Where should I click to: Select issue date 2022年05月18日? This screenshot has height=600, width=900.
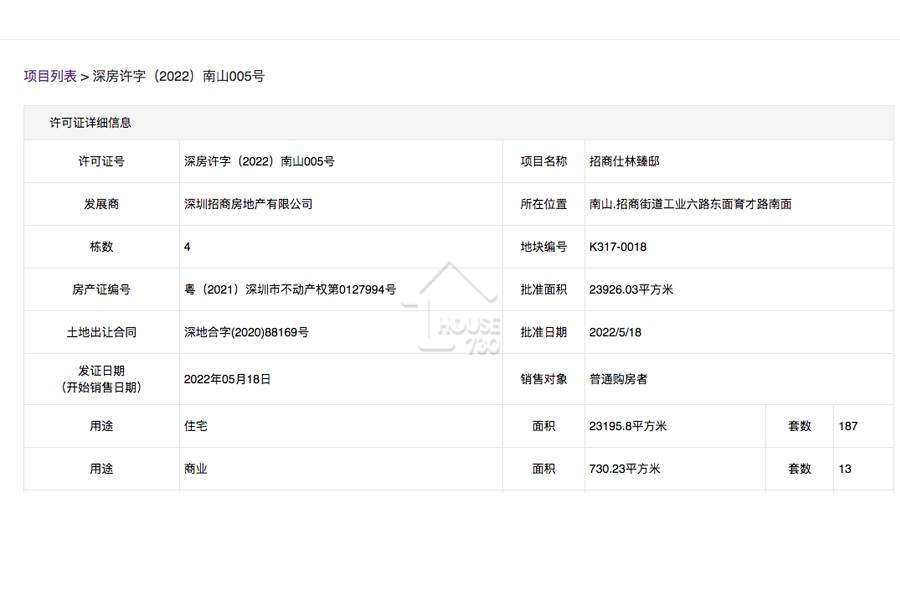pos(227,379)
